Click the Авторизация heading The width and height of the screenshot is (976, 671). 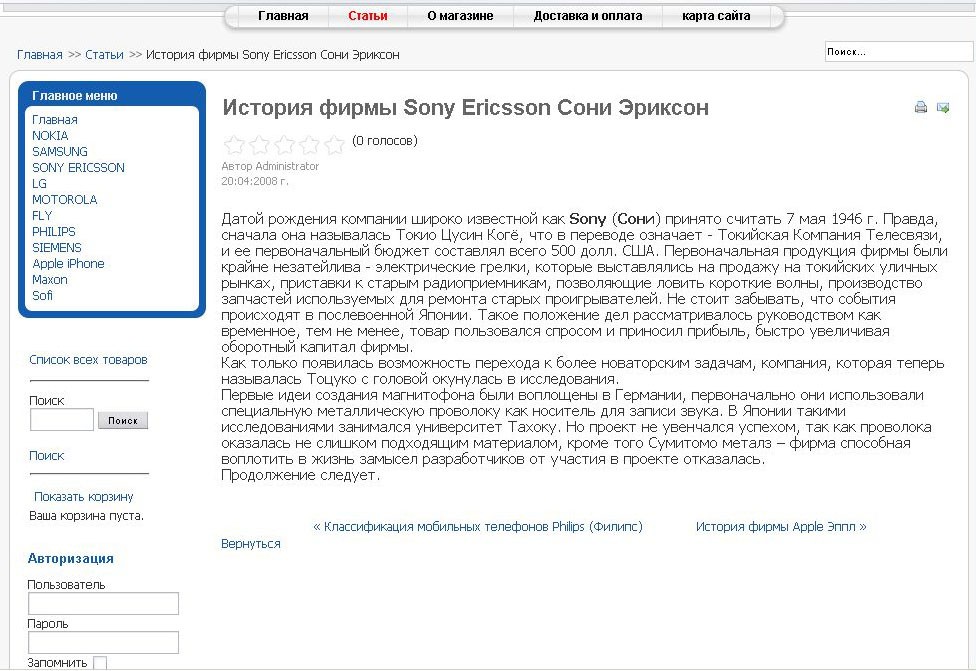(70, 558)
